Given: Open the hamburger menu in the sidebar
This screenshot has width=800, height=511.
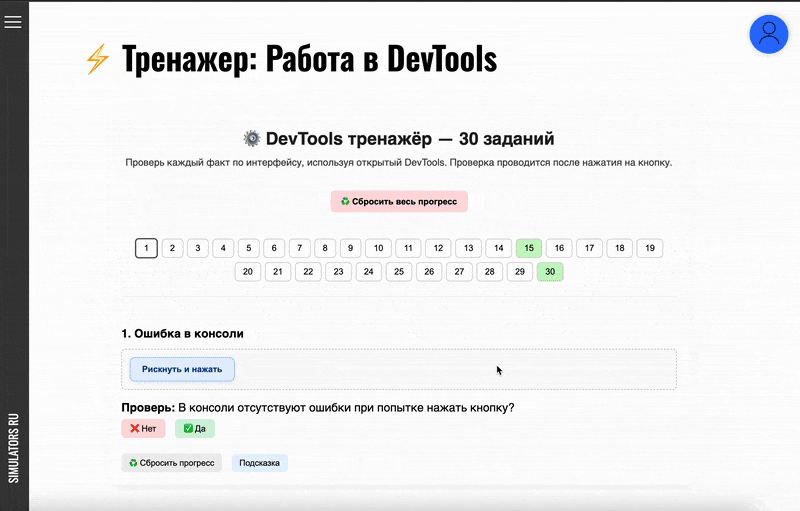Looking at the screenshot, I should [x=13, y=22].
